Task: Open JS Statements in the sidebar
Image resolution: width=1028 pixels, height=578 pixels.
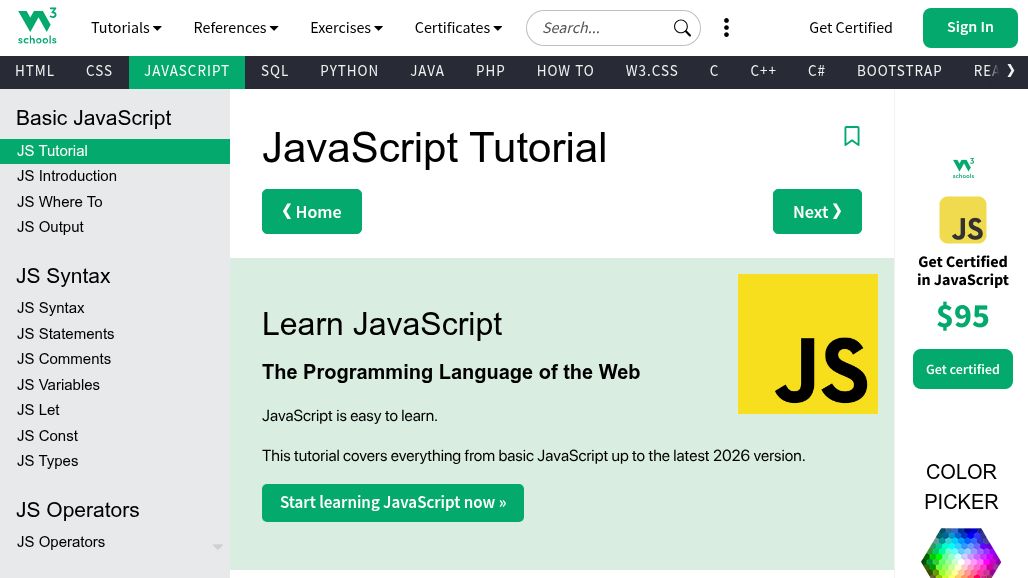Action: [x=115, y=334]
